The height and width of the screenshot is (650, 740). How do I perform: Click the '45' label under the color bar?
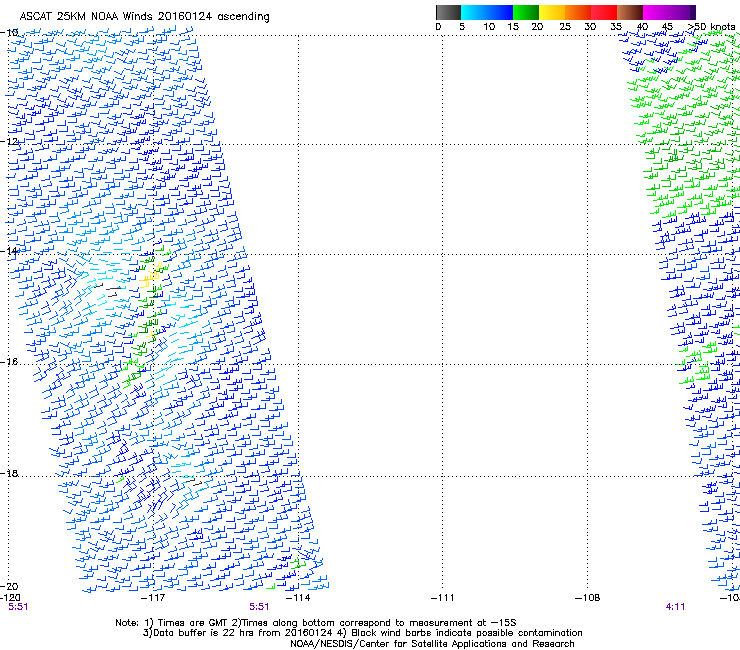pyautogui.click(x=667, y=27)
